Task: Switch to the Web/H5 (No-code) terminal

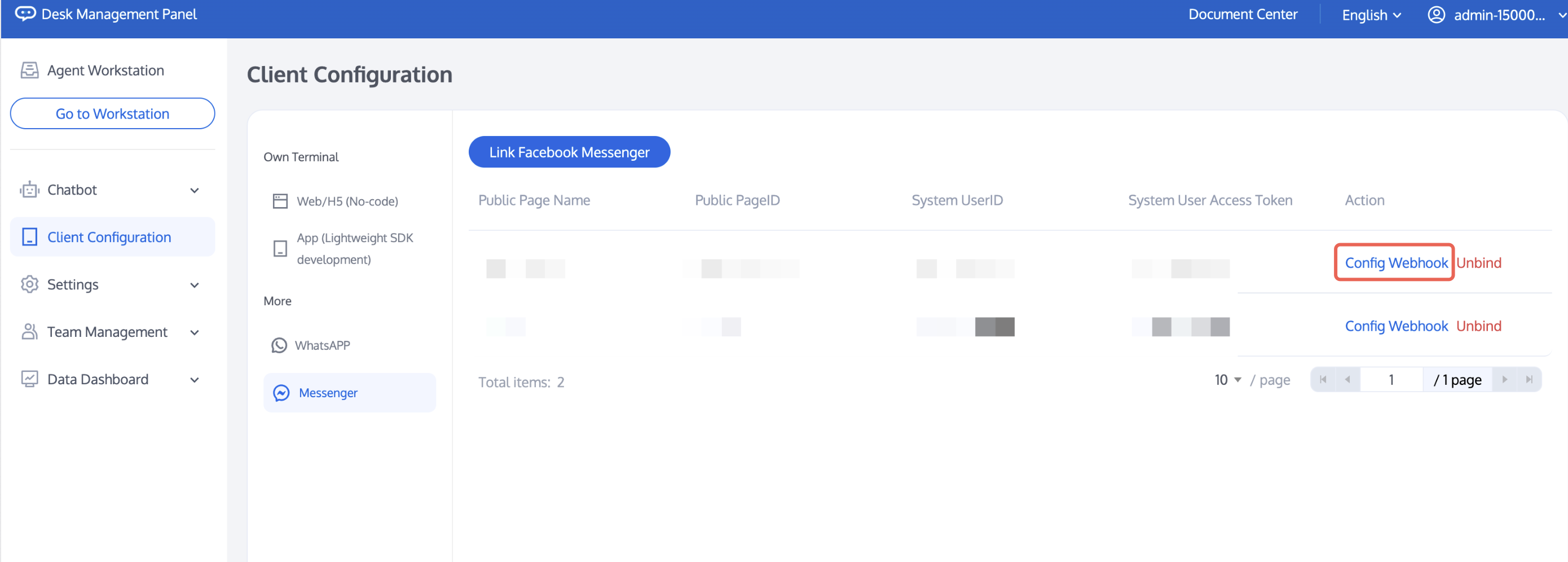Action: pyautogui.click(x=347, y=201)
